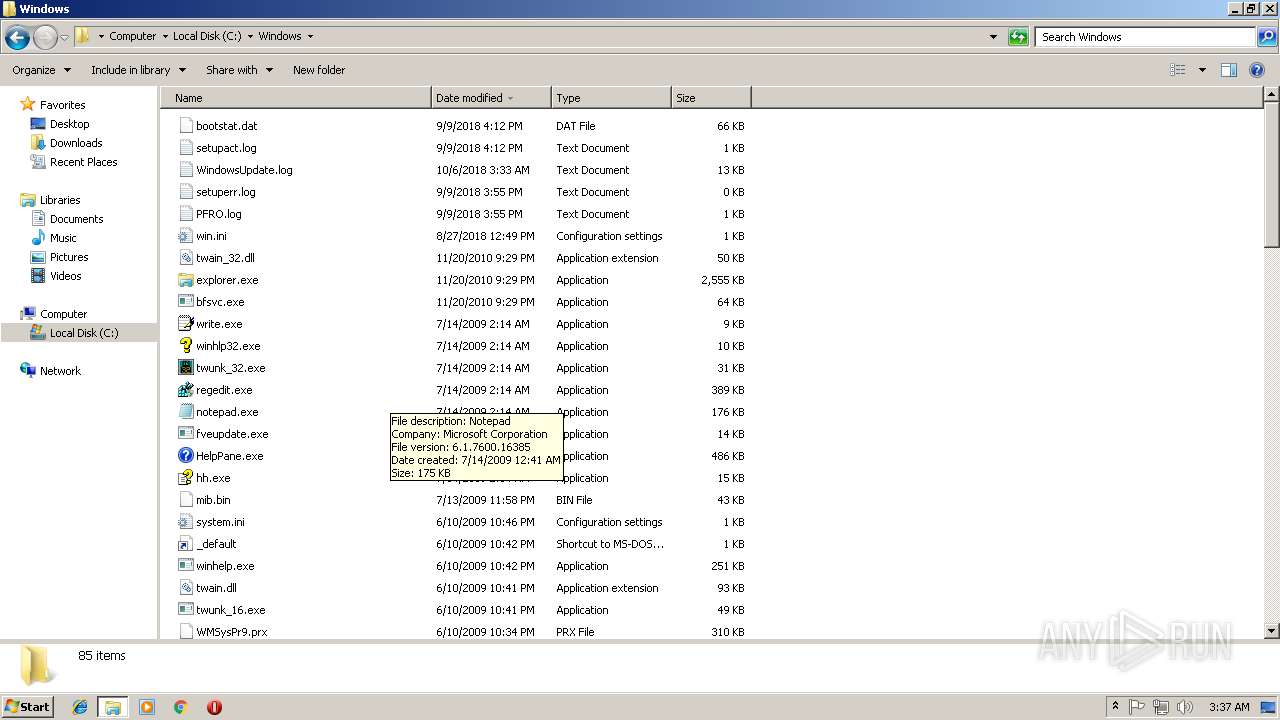
Task: Click the volume speaker tray icon
Action: [1185, 707]
